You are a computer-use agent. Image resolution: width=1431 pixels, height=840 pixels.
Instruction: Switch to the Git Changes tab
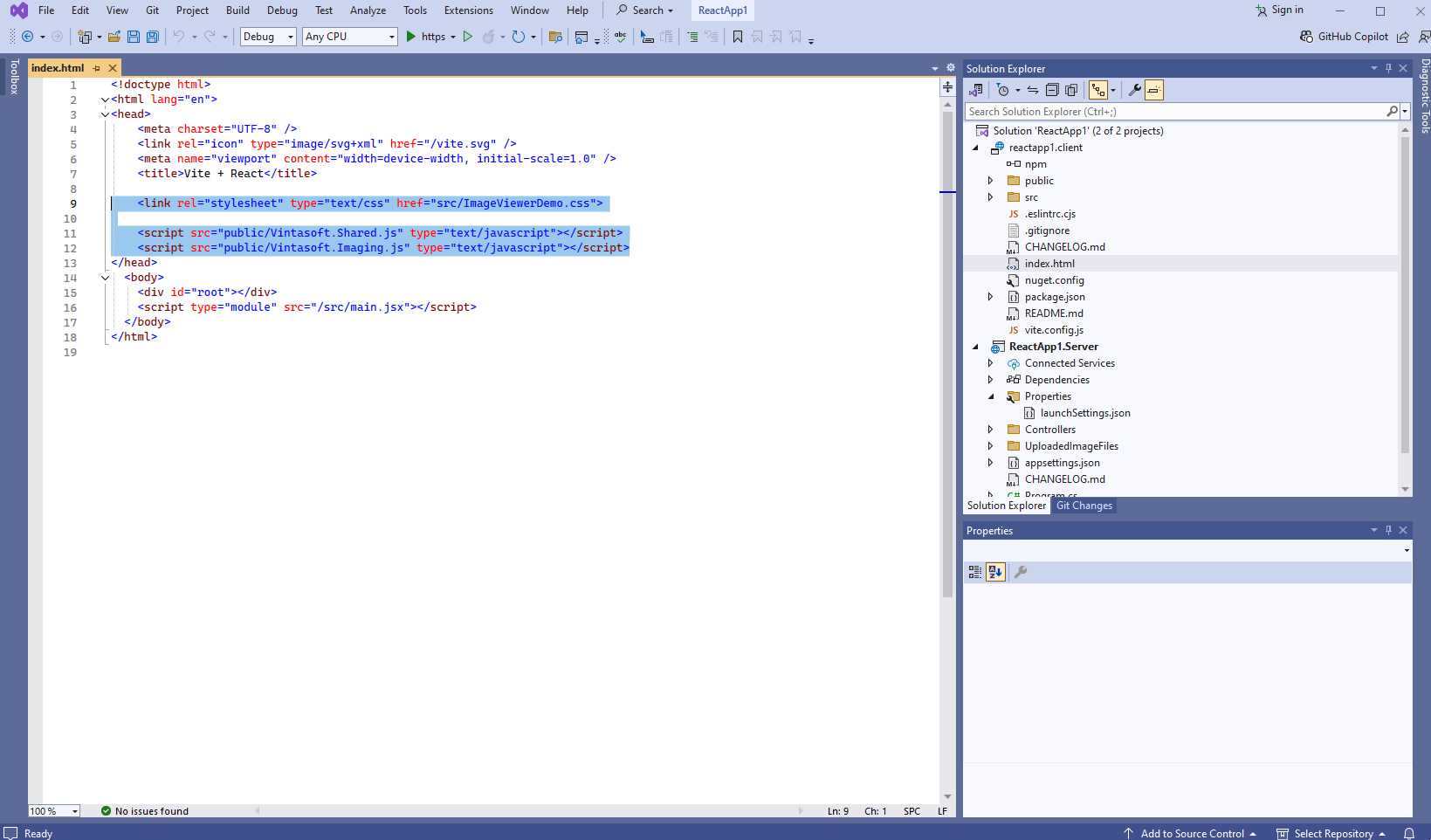pyautogui.click(x=1084, y=506)
